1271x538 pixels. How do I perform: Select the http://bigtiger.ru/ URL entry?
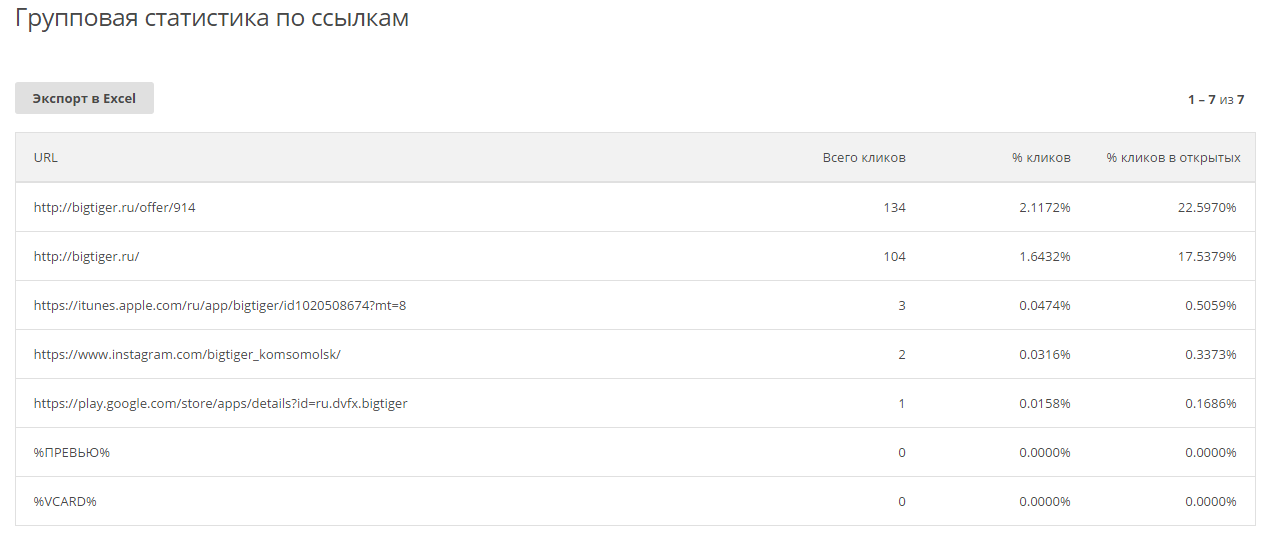86,257
